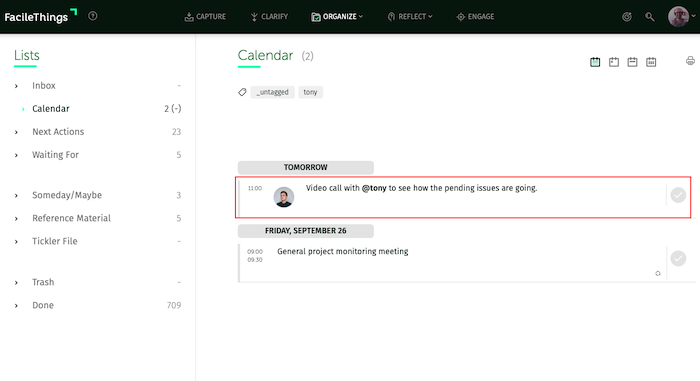The height and width of the screenshot is (381, 700).
Task: Open the help question mark icon
Action: click(93, 16)
